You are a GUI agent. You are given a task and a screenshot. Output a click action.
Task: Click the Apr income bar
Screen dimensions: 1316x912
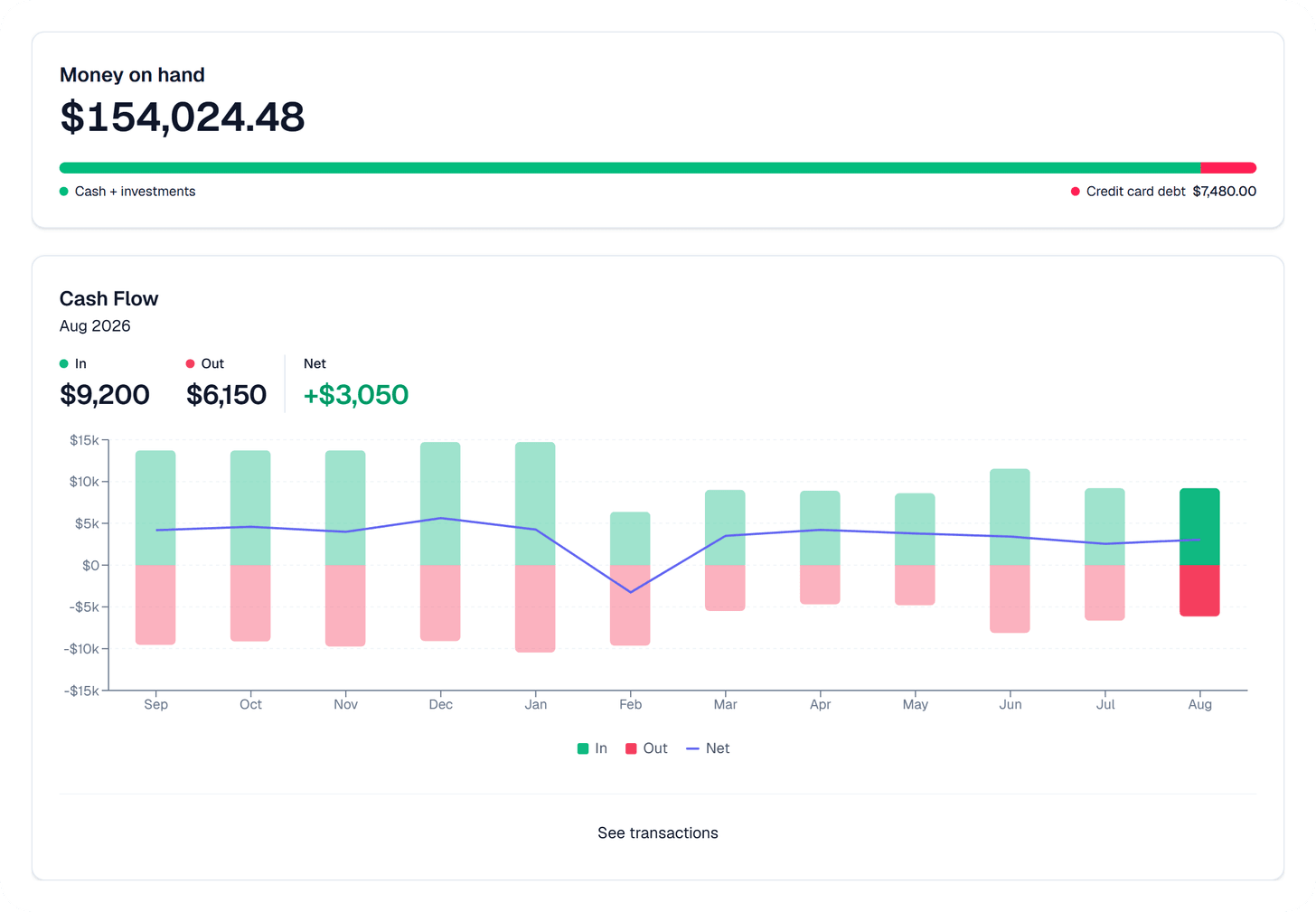coord(820,528)
